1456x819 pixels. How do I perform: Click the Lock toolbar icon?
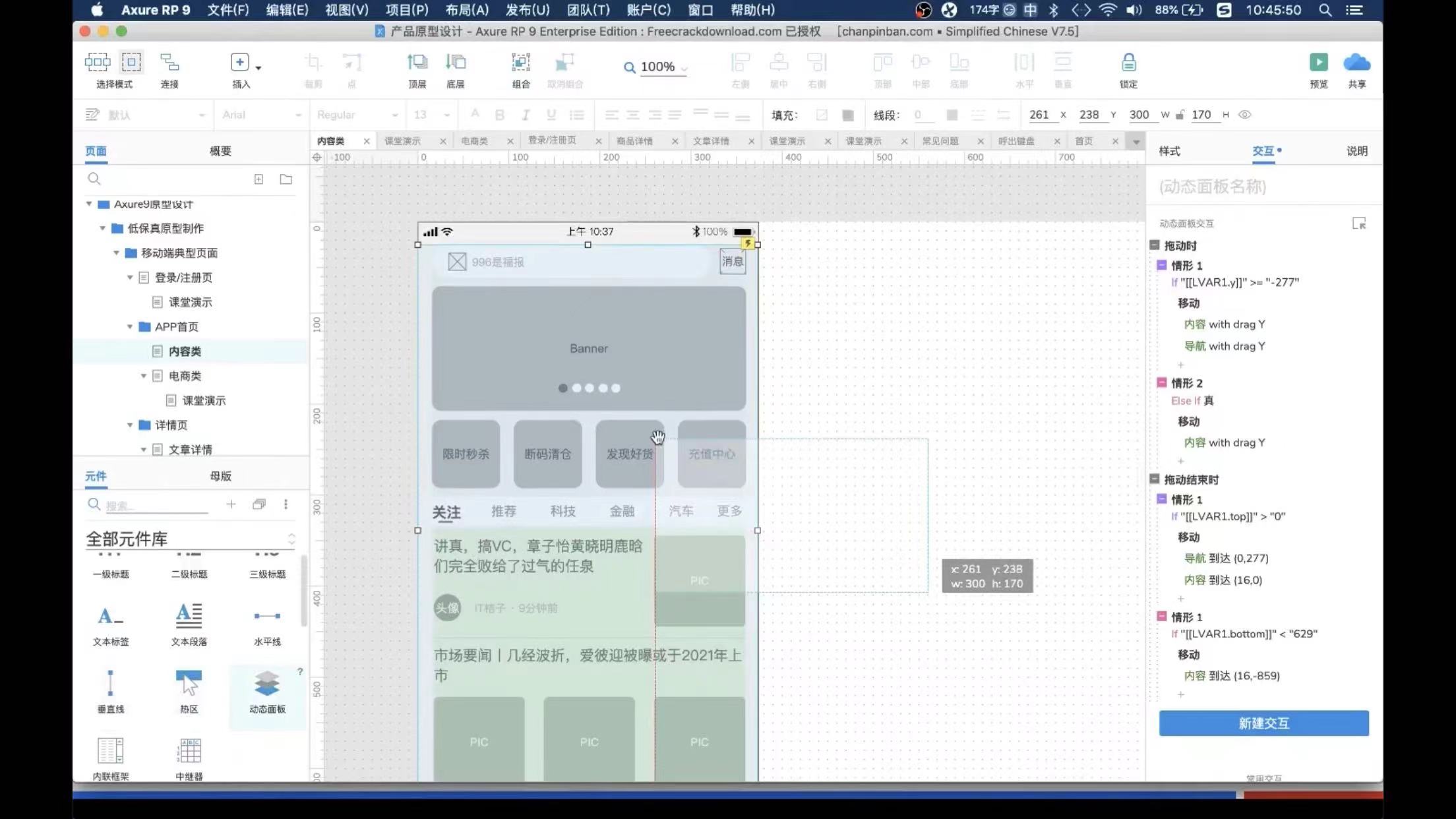pyautogui.click(x=1128, y=63)
